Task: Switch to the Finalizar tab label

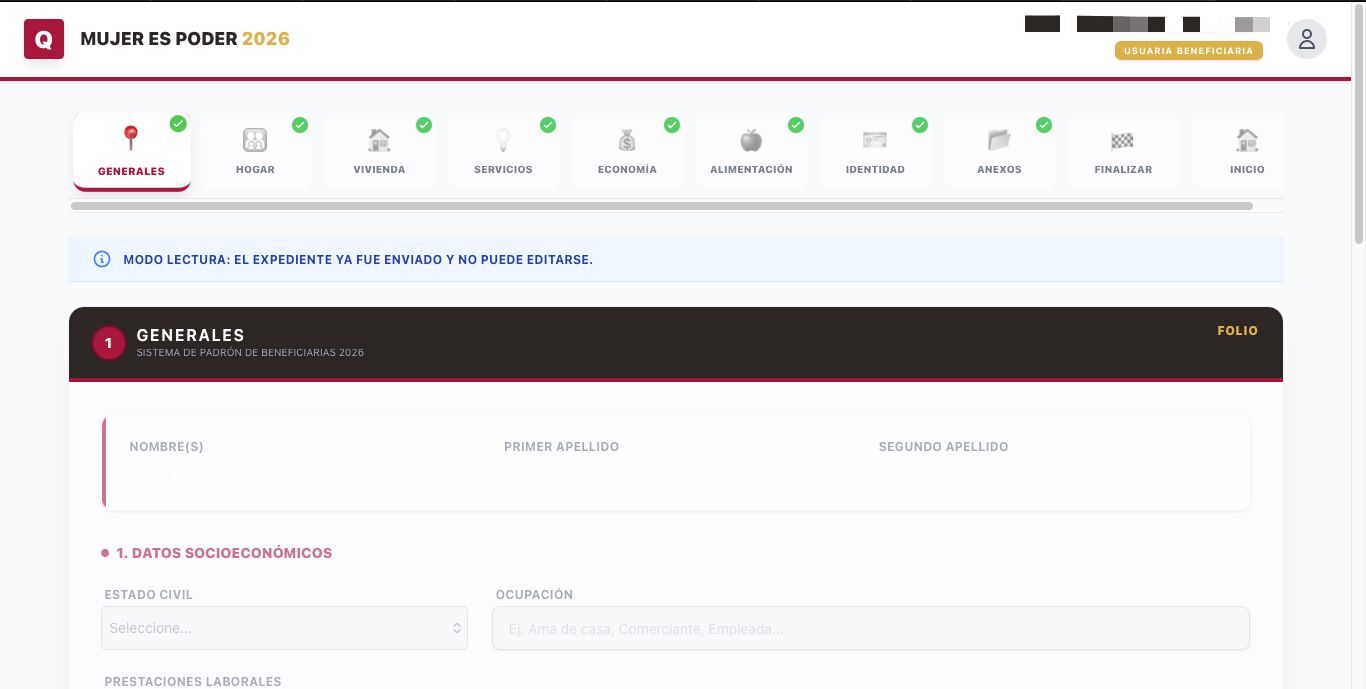Action: click(1123, 170)
